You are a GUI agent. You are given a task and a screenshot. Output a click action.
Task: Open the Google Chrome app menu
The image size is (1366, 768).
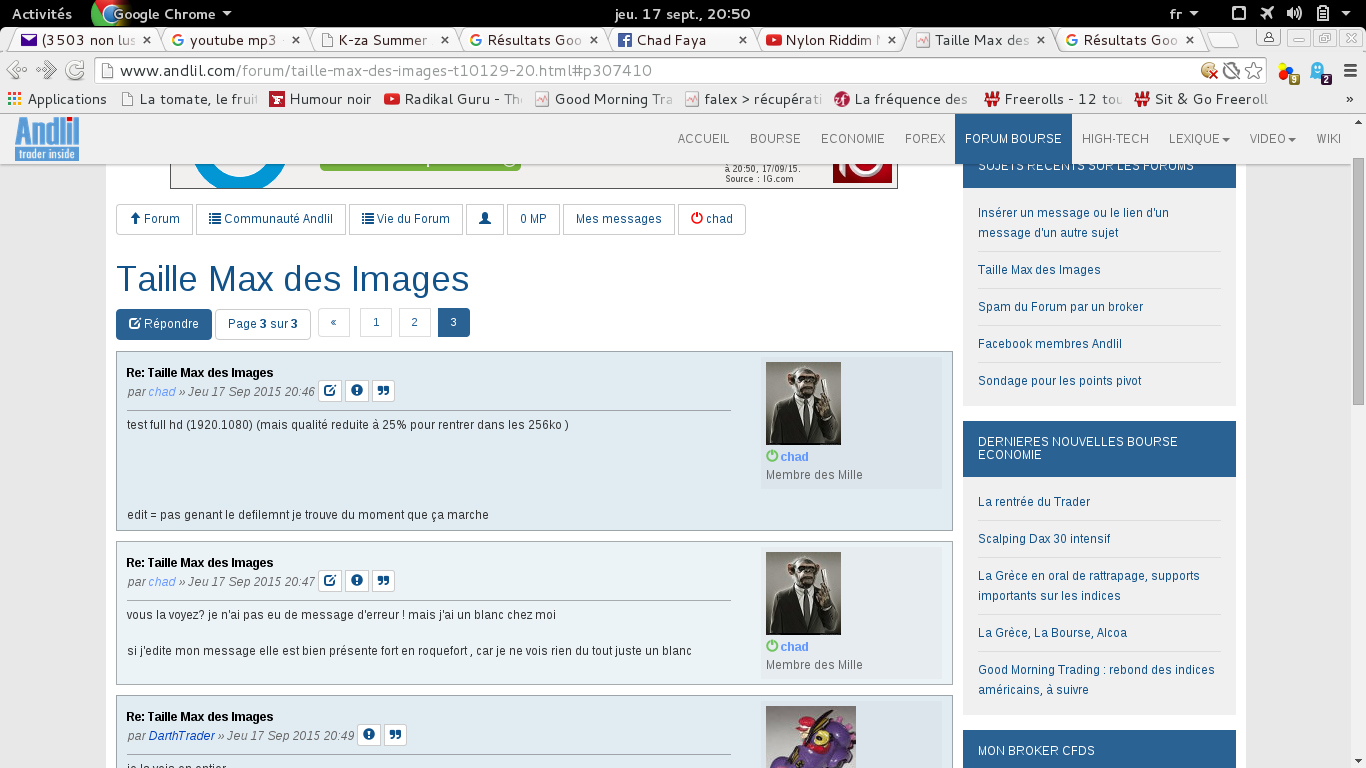[x=163, y=14]
